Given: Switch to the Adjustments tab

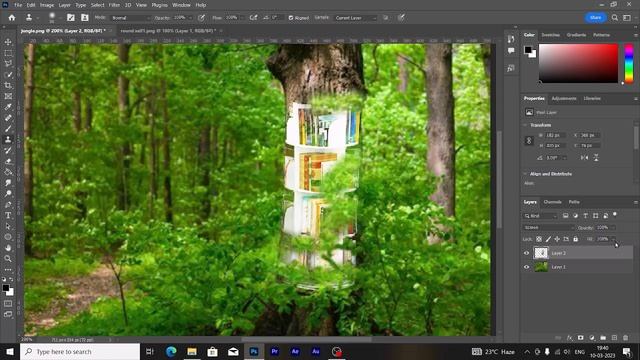Looking at the screenshot, I should [x=564, y=98].
